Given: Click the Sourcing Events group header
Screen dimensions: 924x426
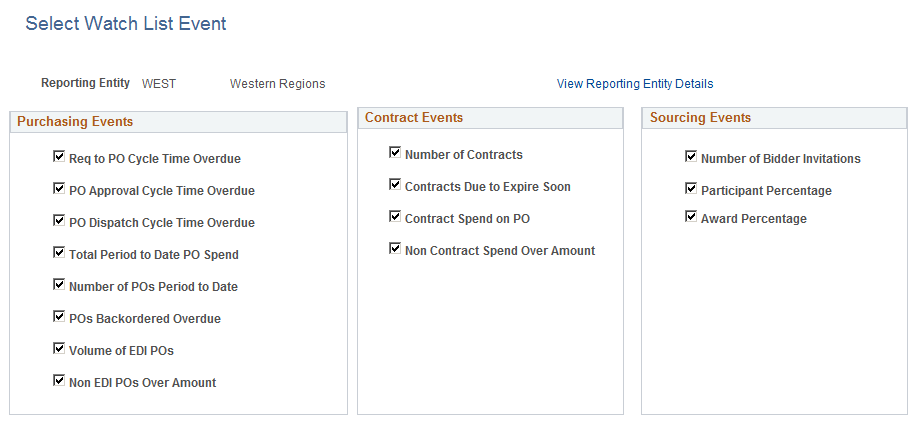Looking at the screenshot, I should (700, 118).
